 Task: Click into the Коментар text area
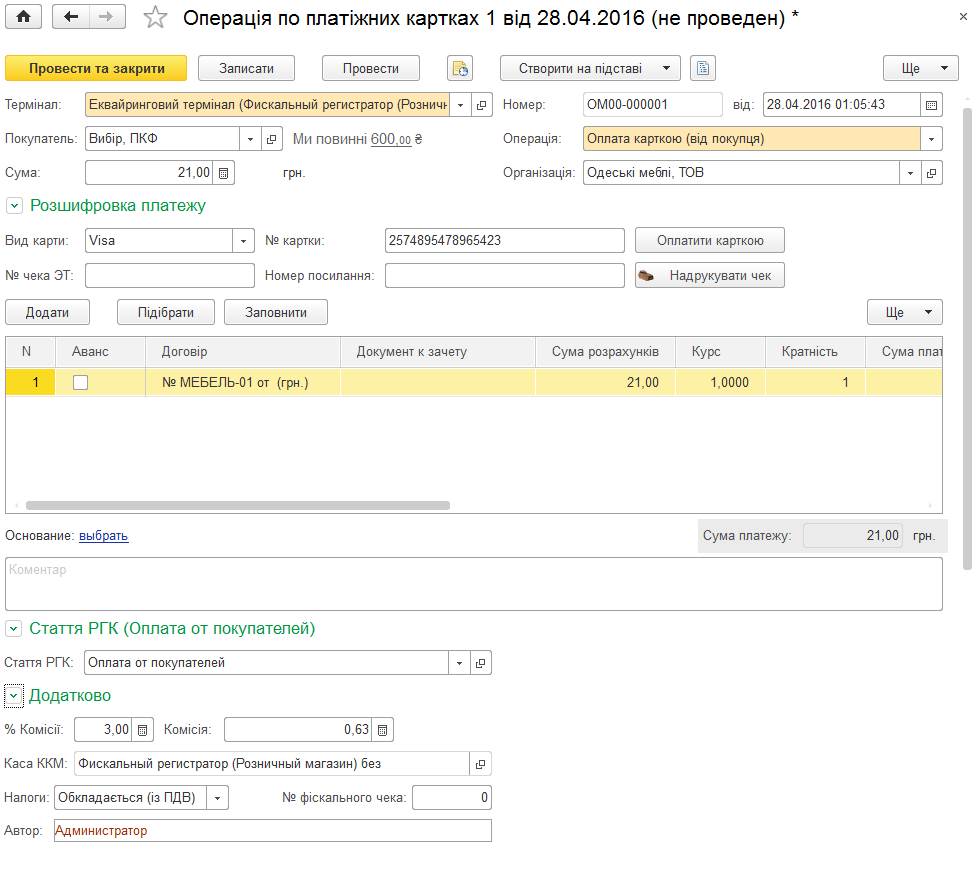[473, 584]
